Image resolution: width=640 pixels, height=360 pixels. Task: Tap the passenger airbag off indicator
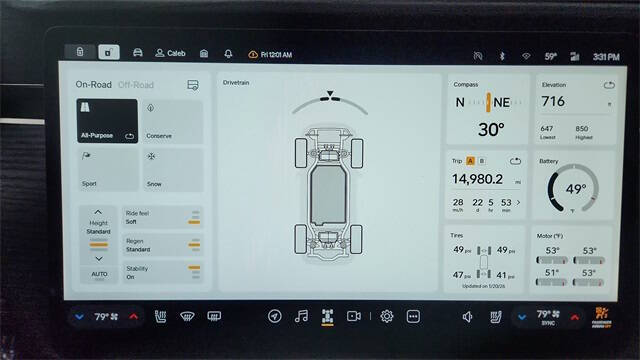point(602,318)
